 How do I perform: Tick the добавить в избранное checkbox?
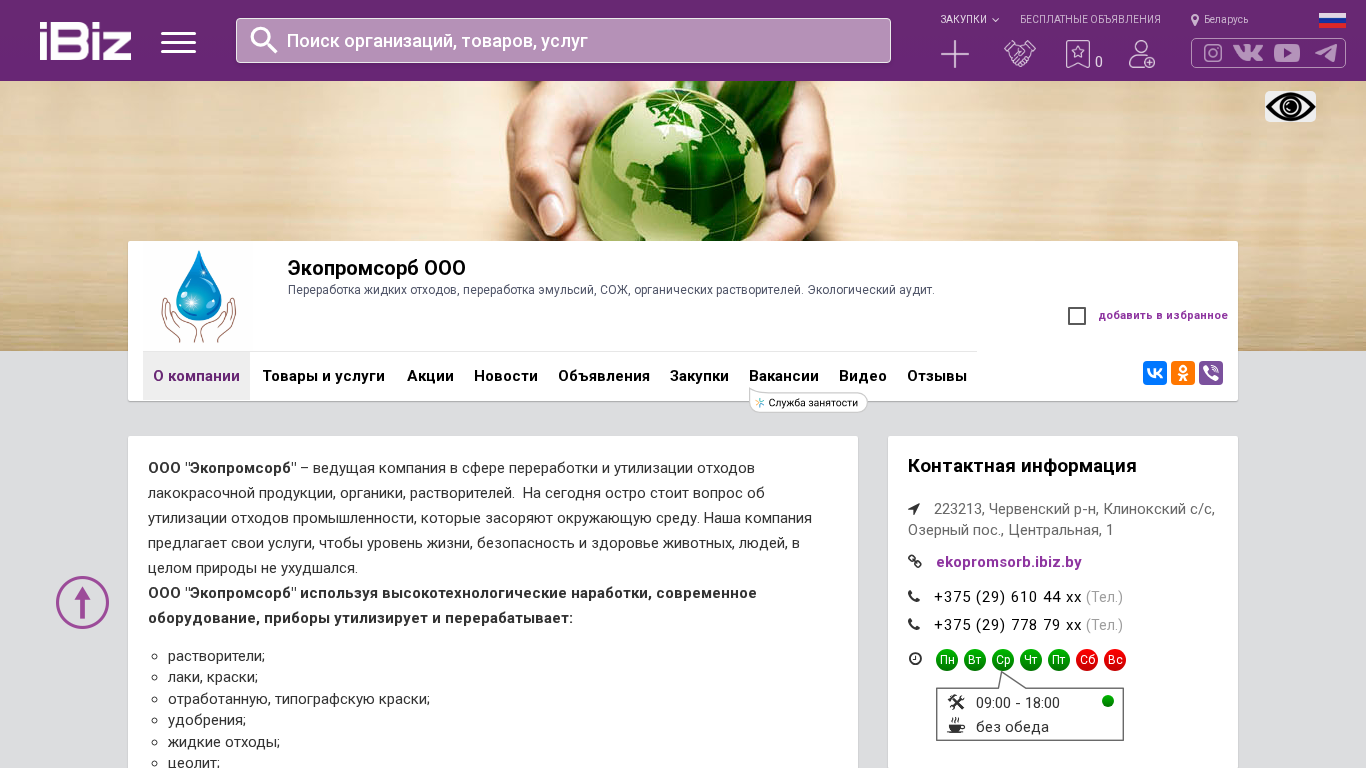click(1077, 316)
